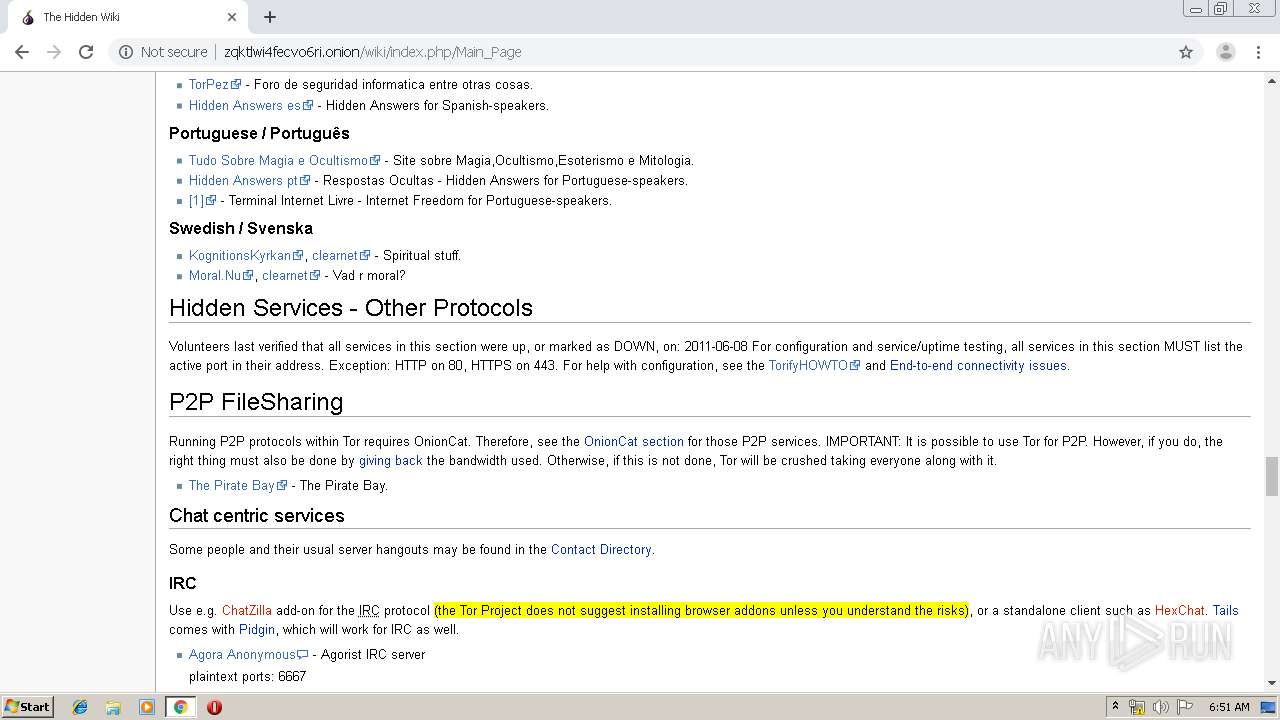Viewport: 1280px width, 720px height.
Task: Click the 'Chat centric services' heading
Action: pyautogui.click(x=257, y=516)
